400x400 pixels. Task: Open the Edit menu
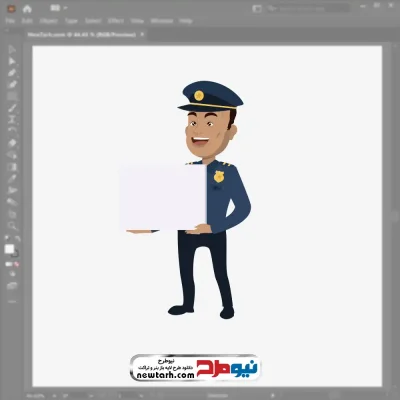point(27,21)
